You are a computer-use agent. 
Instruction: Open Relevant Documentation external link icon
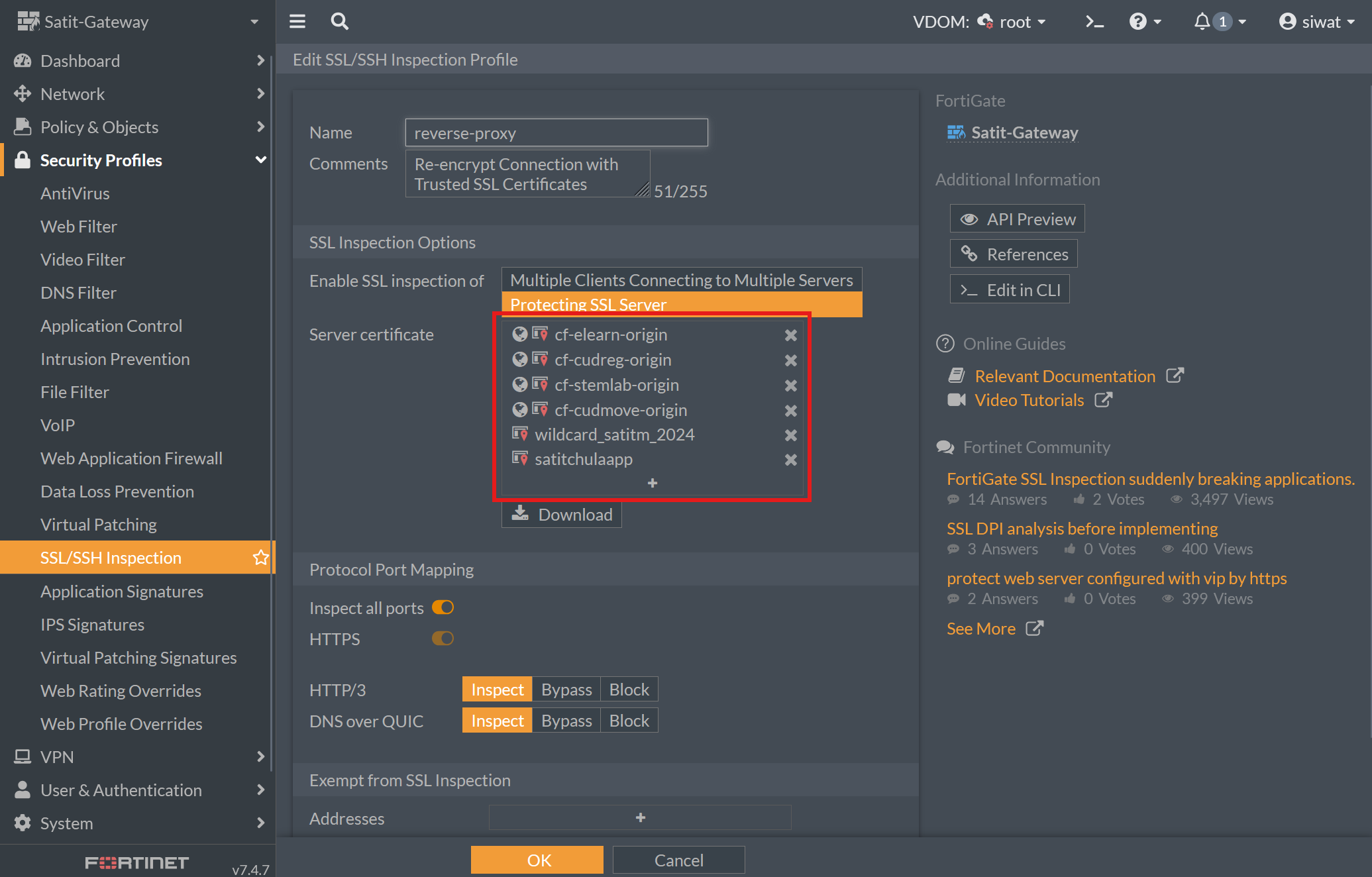[x=1175, y=376]
